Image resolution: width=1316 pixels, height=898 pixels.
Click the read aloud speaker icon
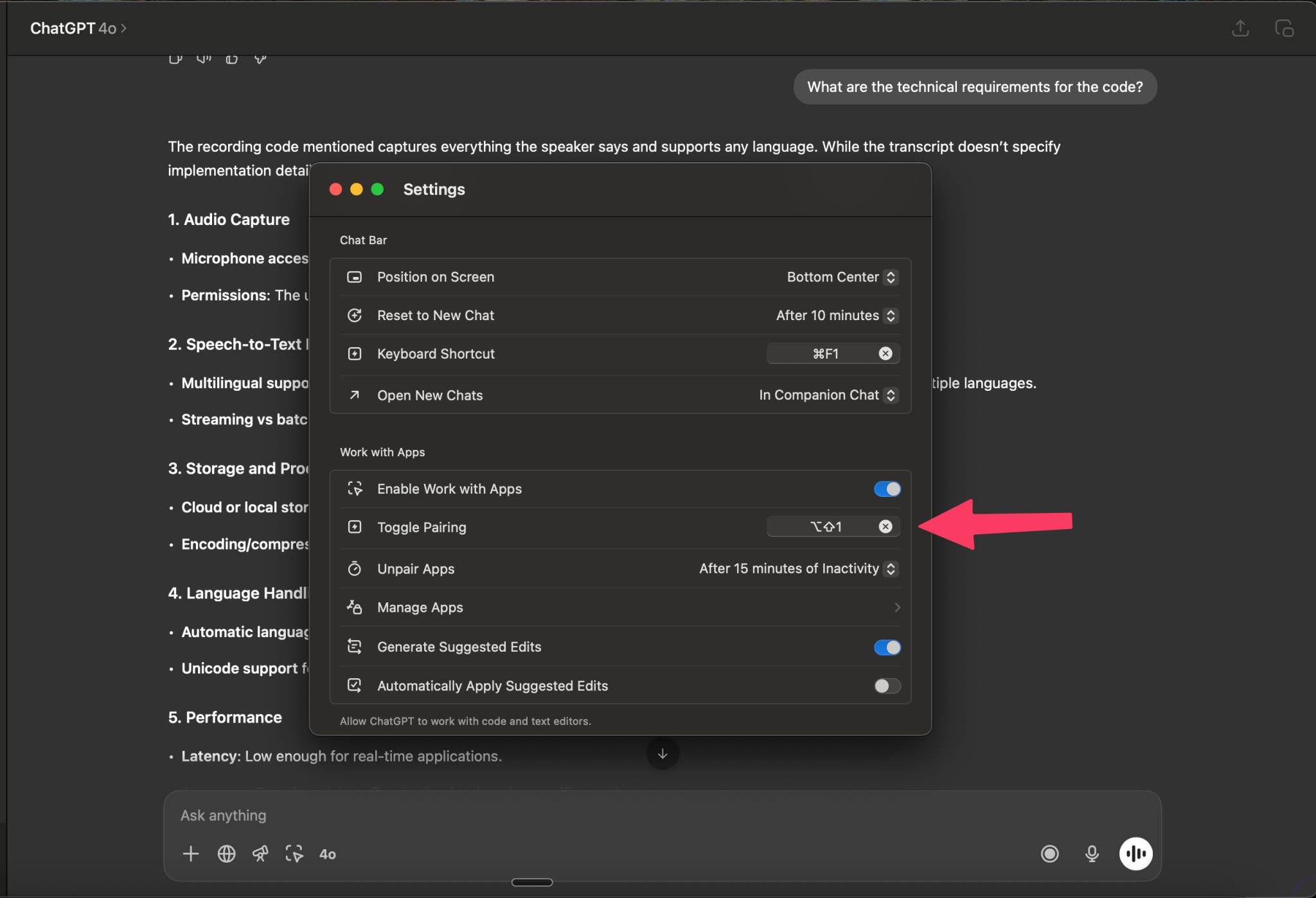coord(204,59)
